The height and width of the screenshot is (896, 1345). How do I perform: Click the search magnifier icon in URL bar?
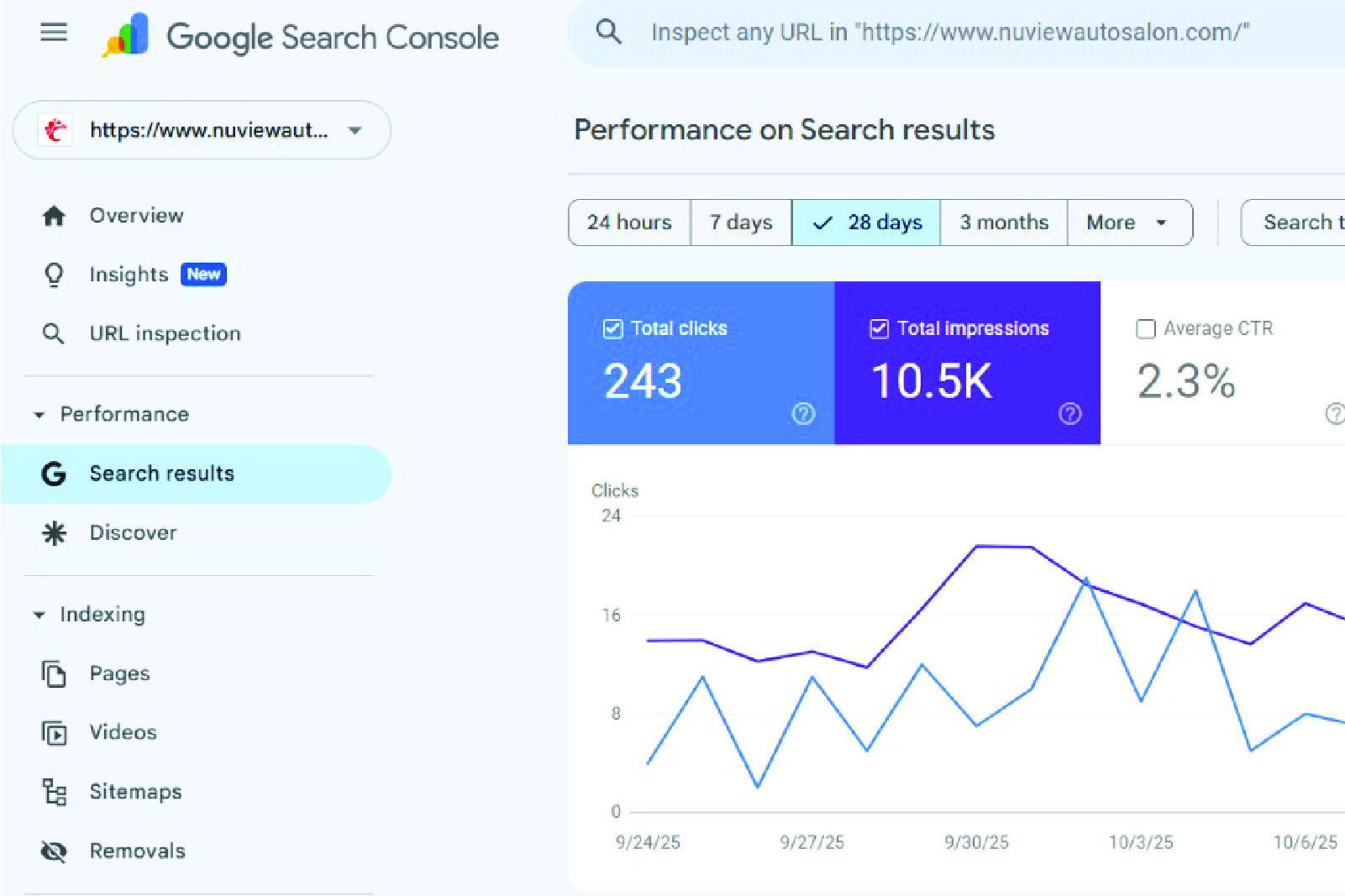pyautogui.click(x=608, y=32)
